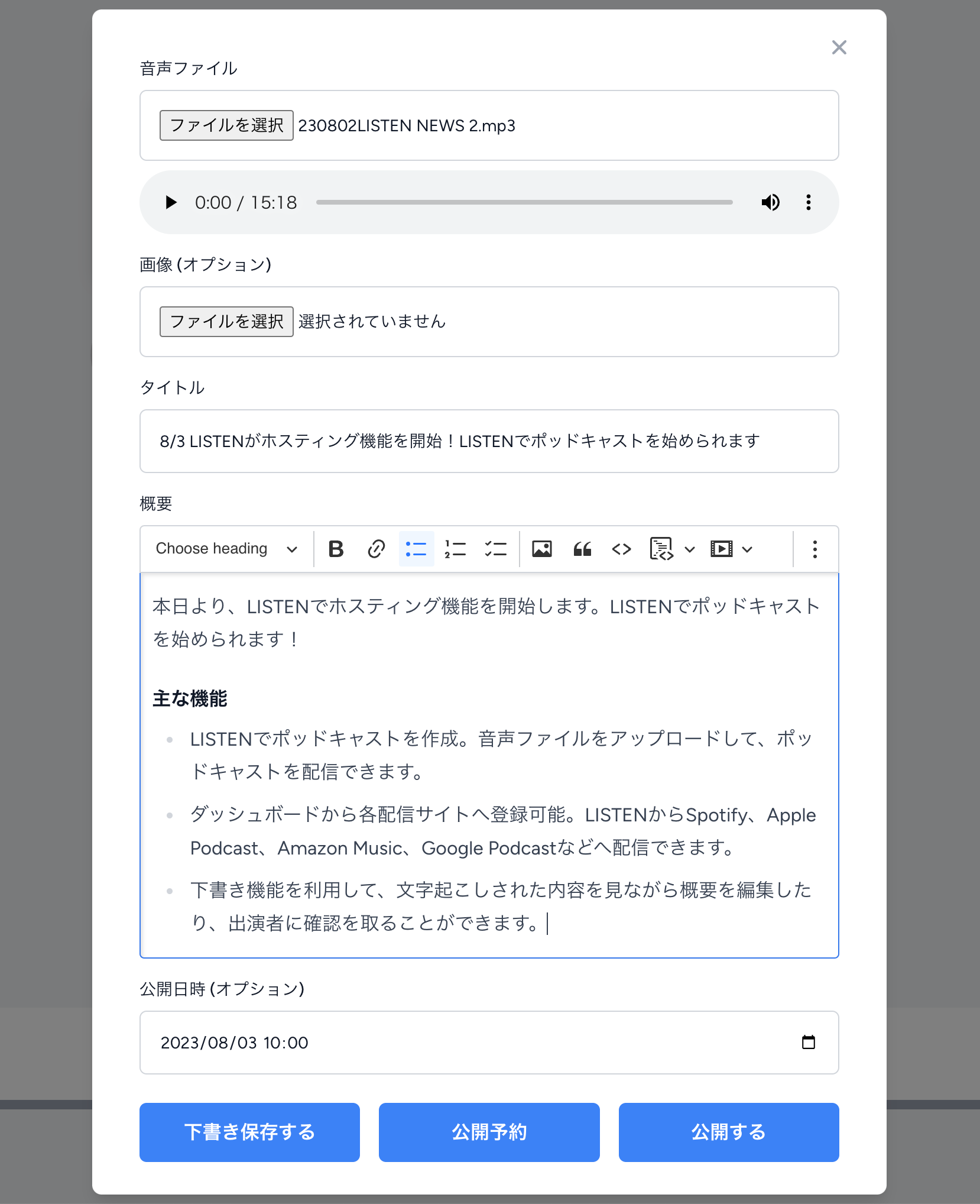
Task: Toggle the bulleted list button
Action: click(416, 549)
